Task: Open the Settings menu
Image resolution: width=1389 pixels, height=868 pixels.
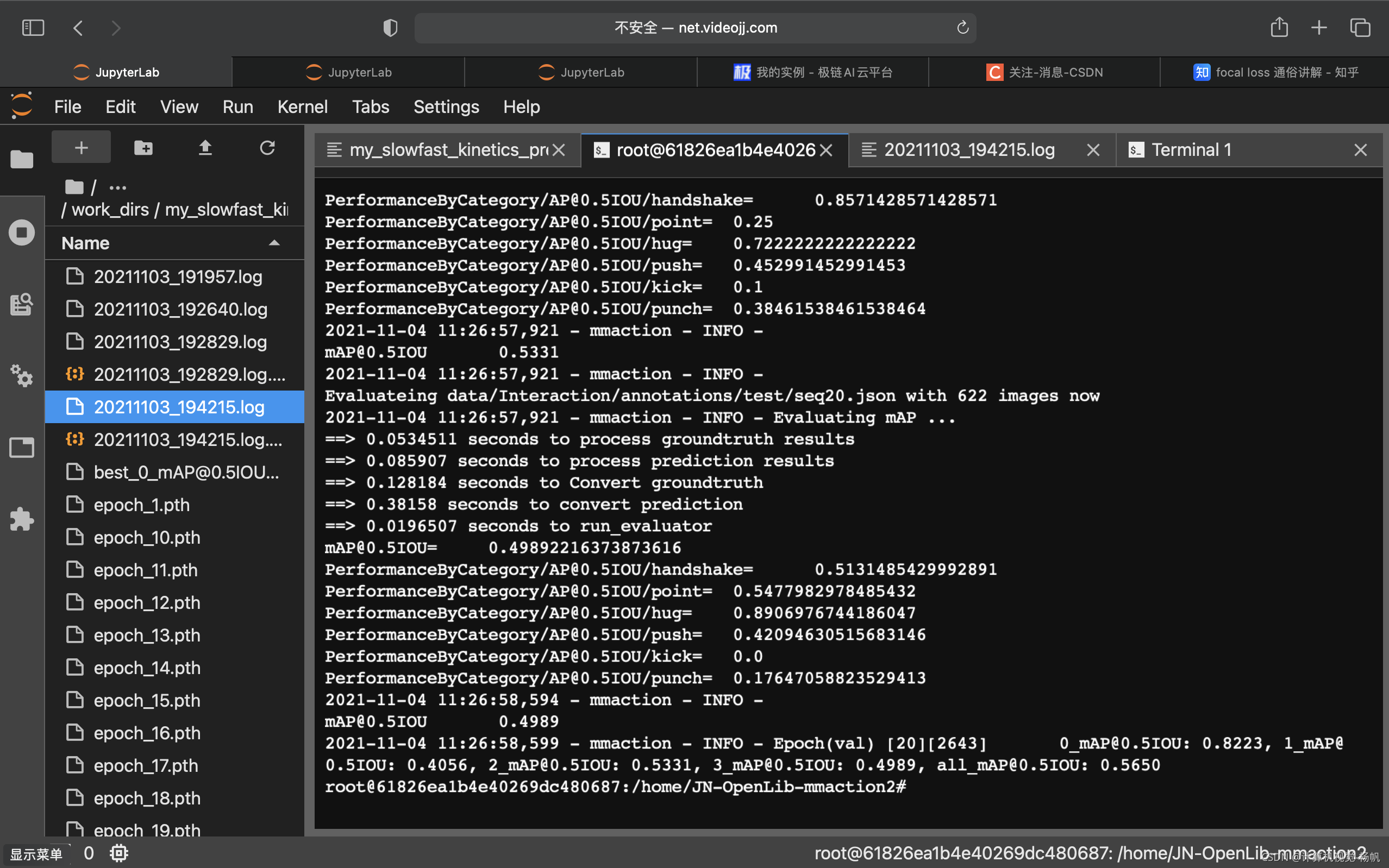Action: [x=446, y=107]
